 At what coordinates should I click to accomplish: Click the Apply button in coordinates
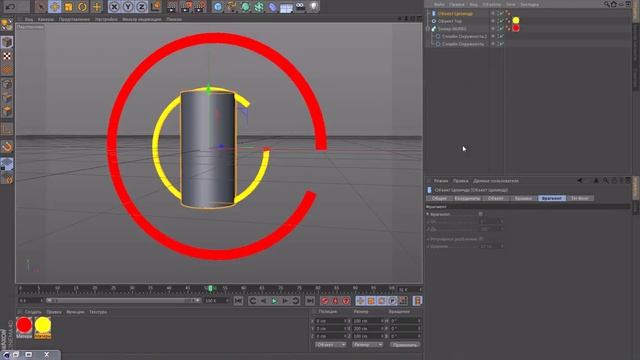[x=404, y=345]
